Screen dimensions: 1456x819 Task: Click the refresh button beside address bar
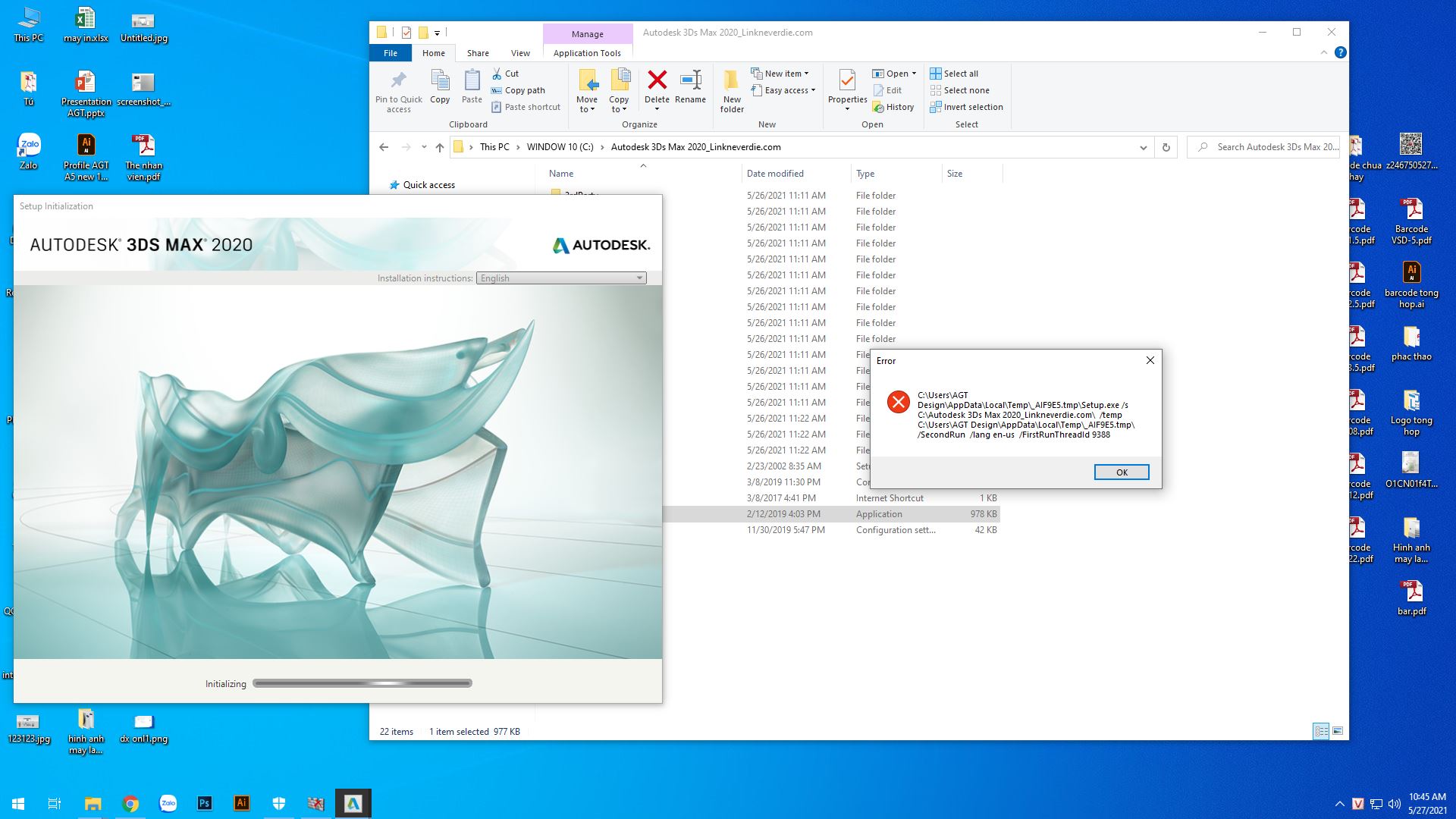(x=1166, y=147)
